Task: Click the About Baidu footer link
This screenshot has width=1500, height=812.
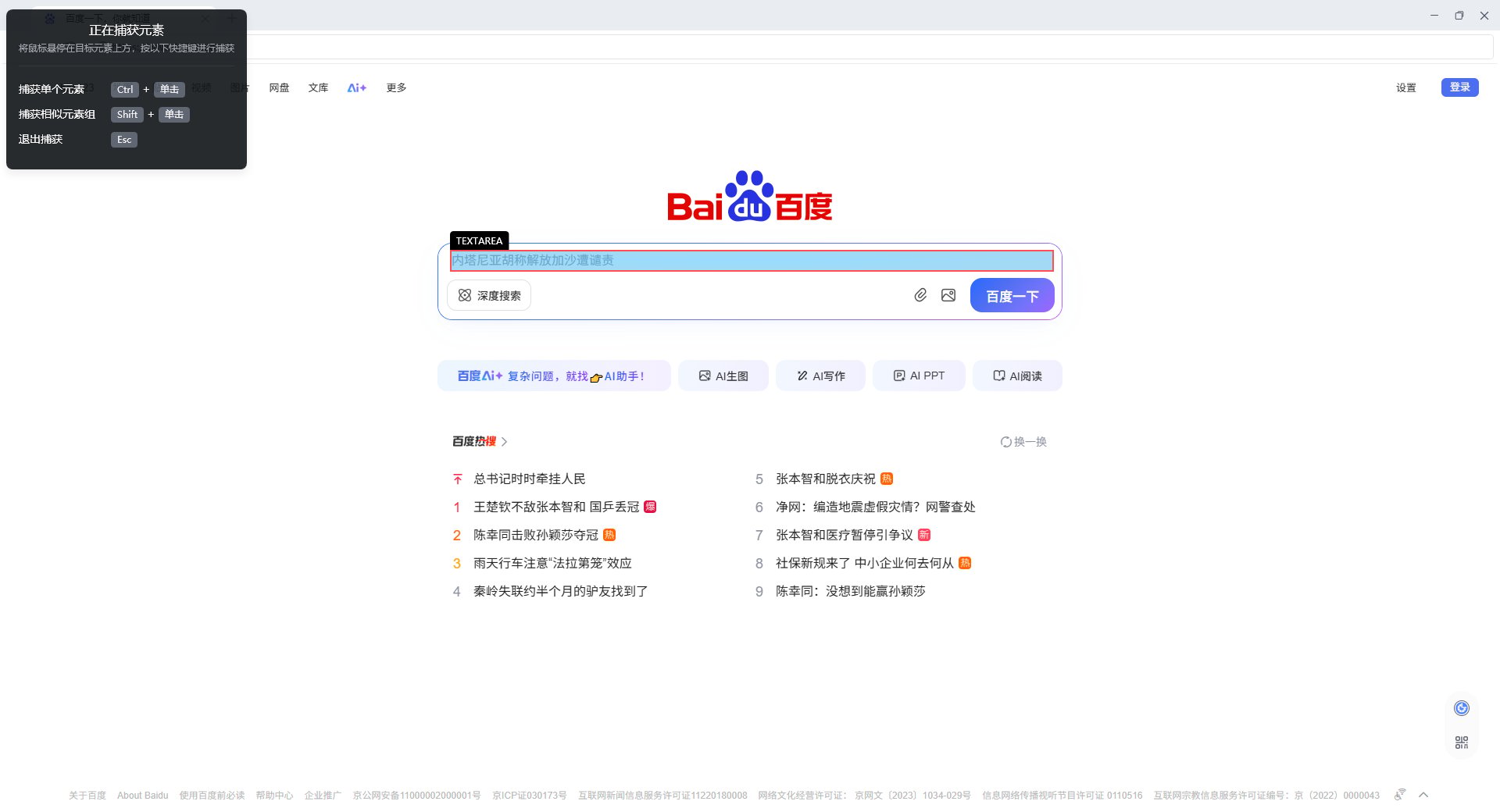Action: click(x=142, y=796)
